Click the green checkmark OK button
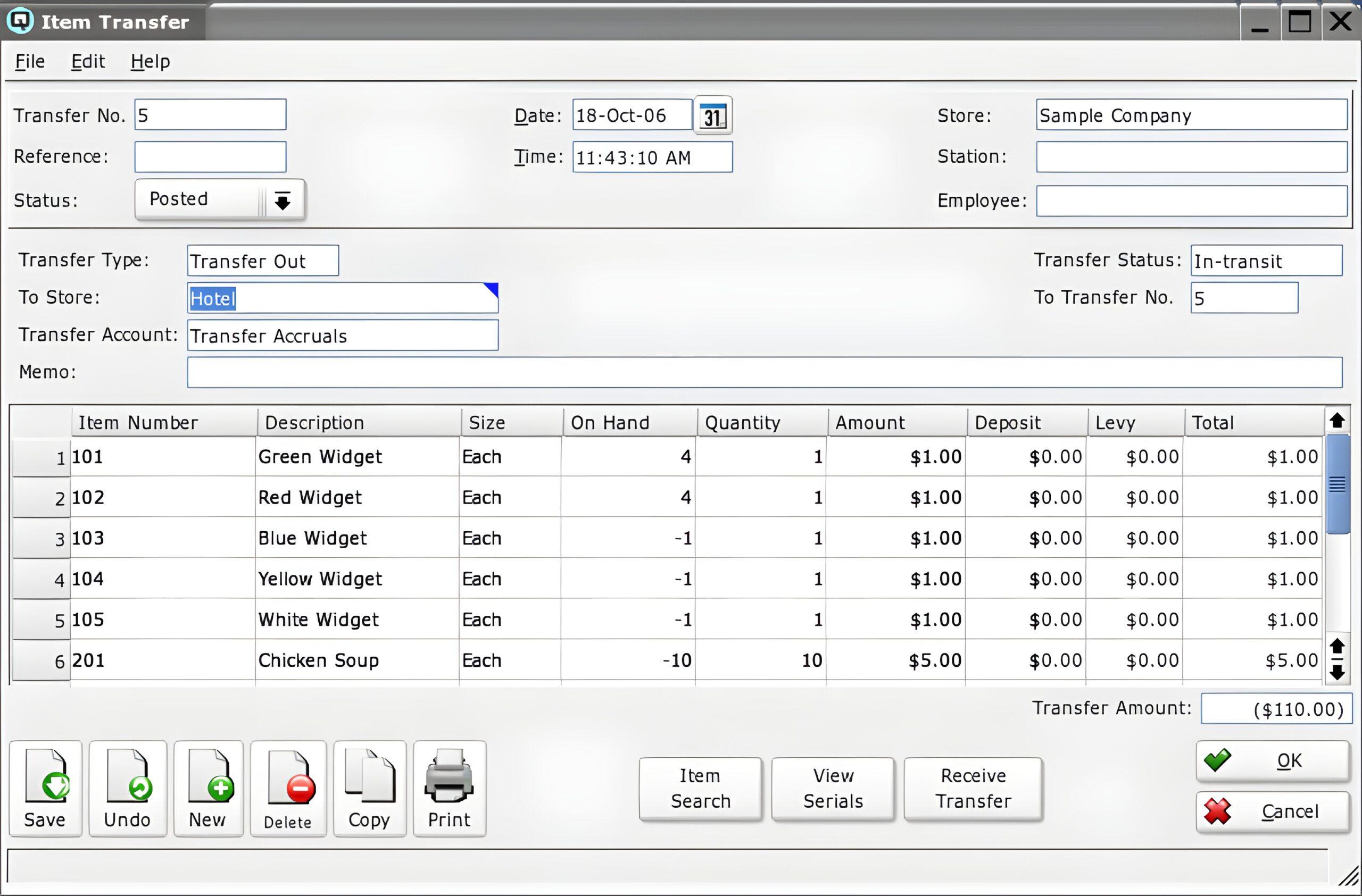Image resolution: width=1362 pixels, height=896 pixels. [x=1272, y=760]
